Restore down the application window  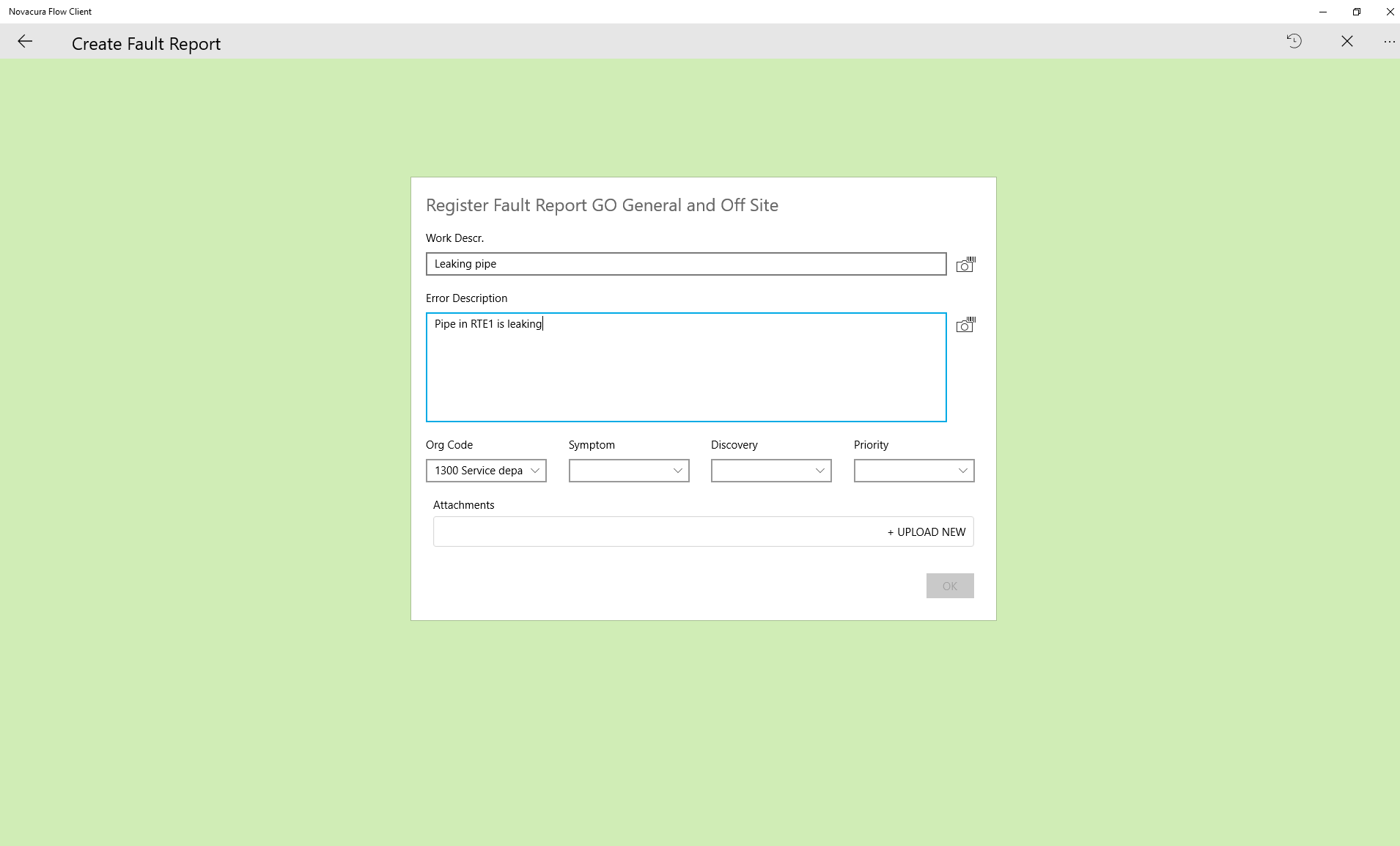pyautogui.click(x=1357, y=12)
